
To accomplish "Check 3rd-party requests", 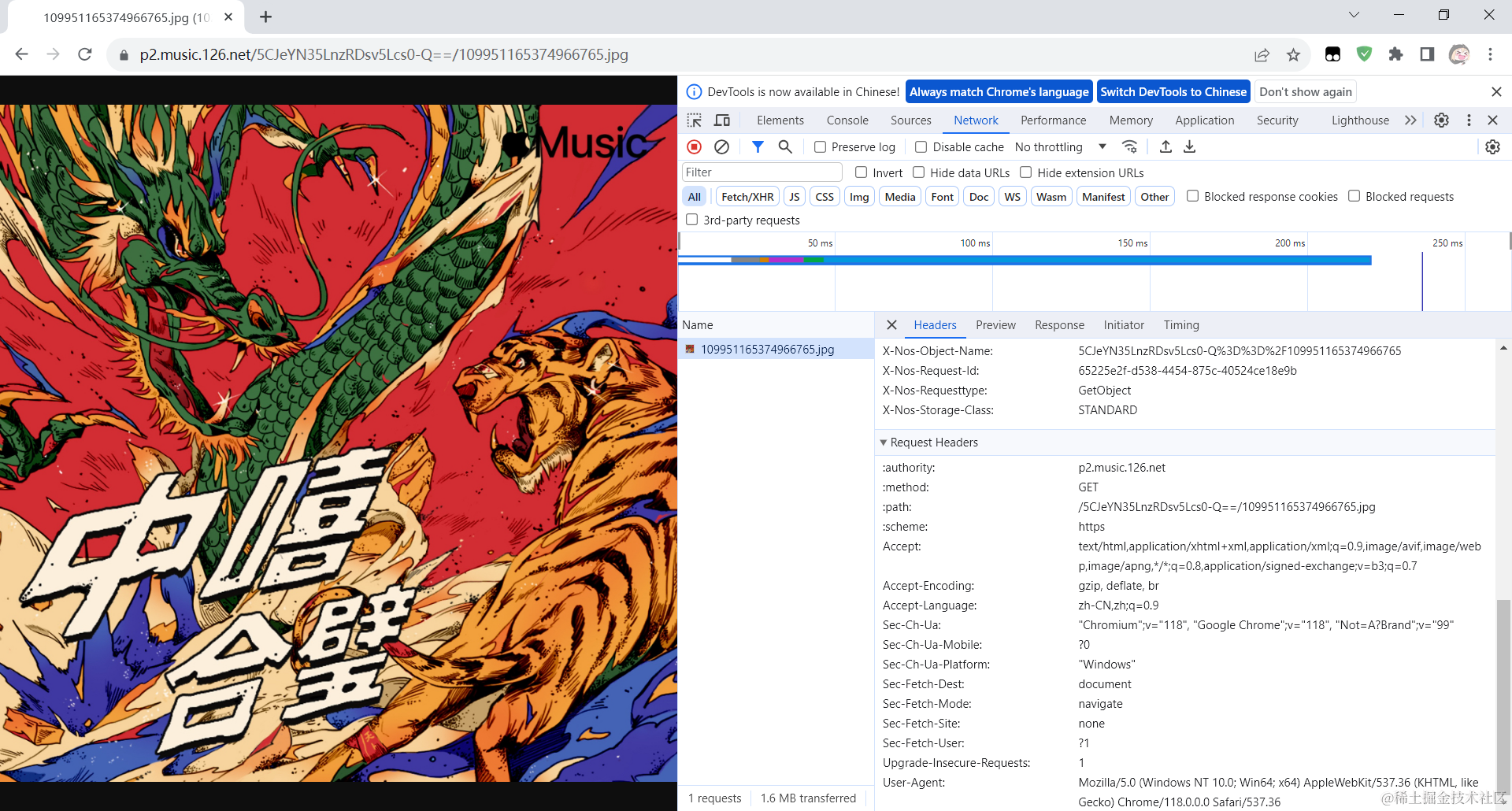I will coord(691,220).
